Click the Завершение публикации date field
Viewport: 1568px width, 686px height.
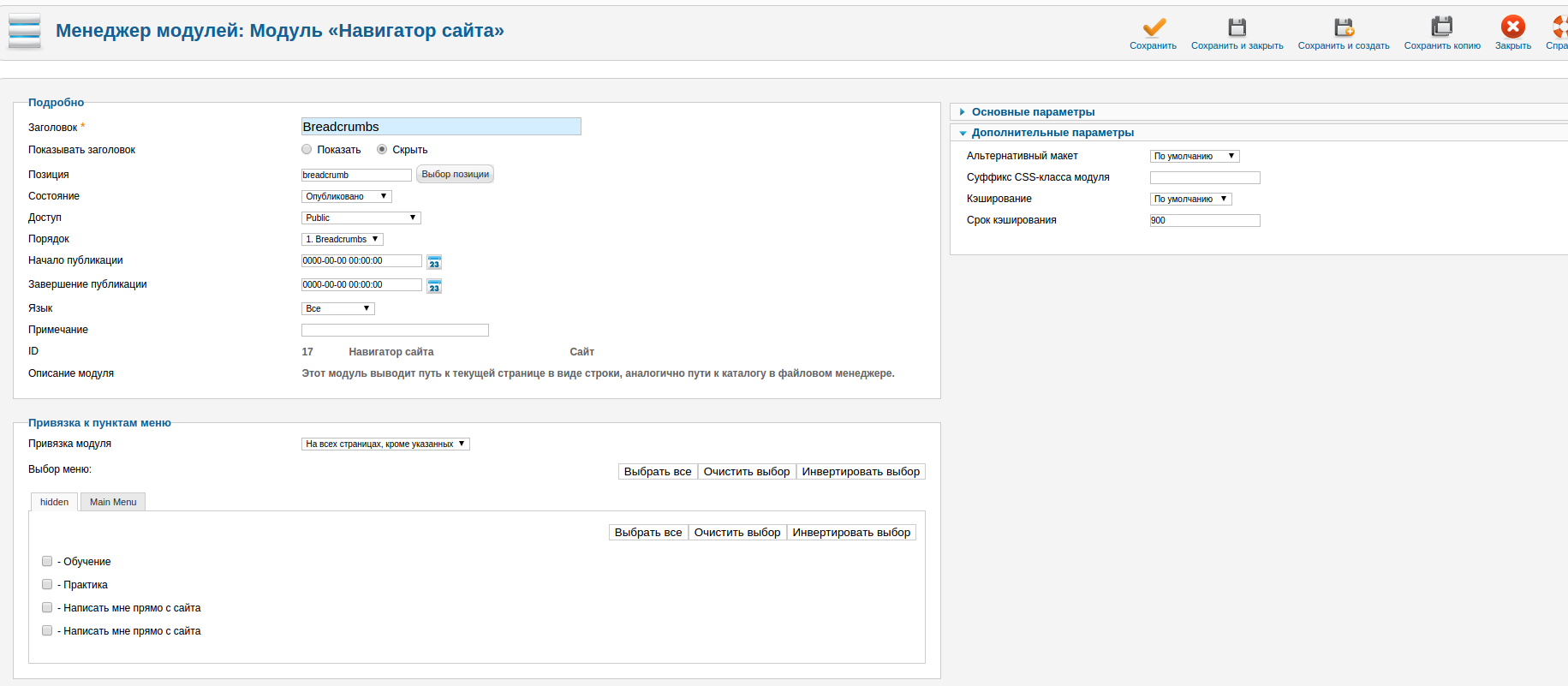[361, 284]
